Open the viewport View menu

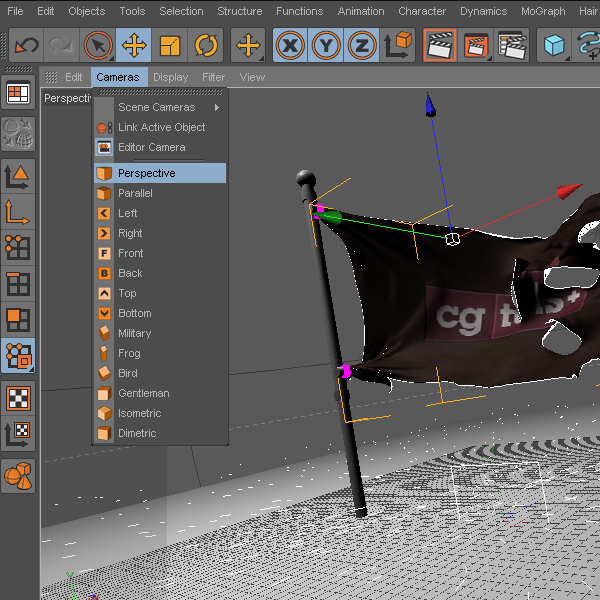(253, 77)
